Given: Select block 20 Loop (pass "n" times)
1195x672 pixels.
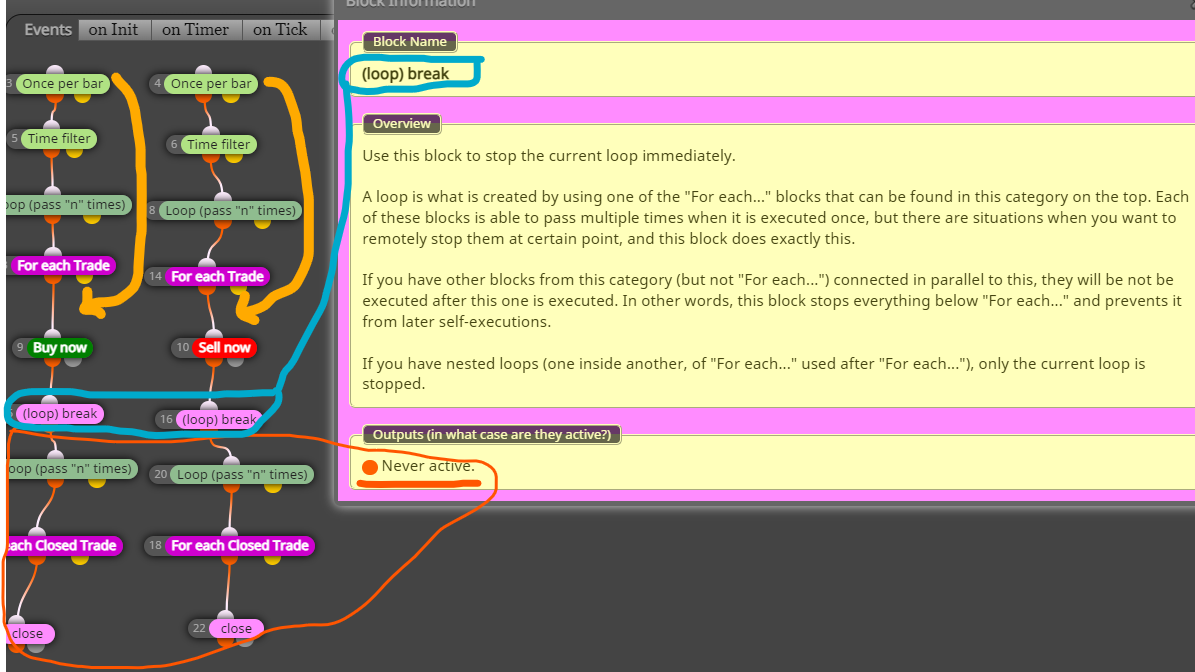Looking at the screenshot, I should tap(242, 475).
